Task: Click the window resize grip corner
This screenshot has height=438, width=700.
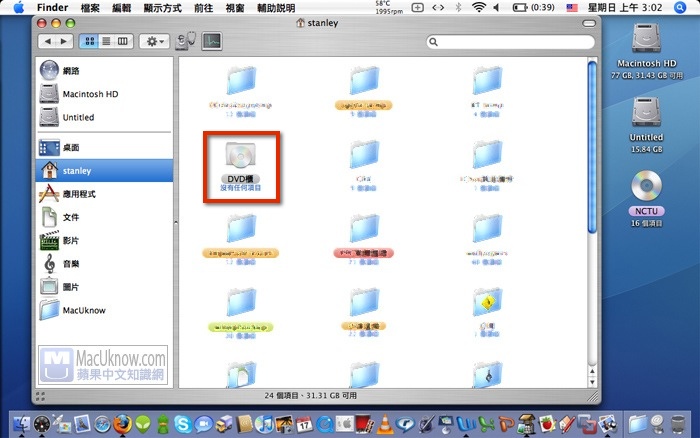Action: click(592, 396)
